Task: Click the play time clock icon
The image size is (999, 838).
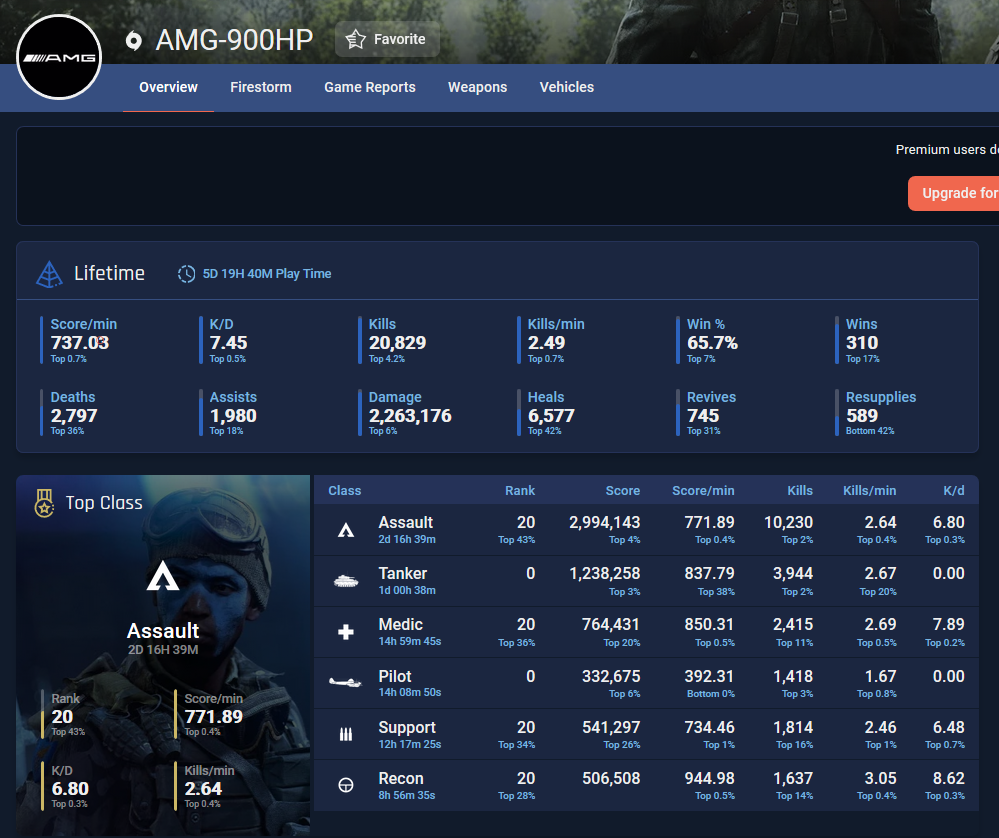Action: [186, 274]
